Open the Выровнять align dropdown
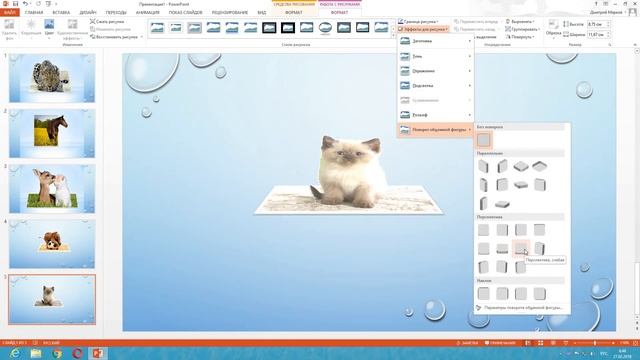Image resolution: width=640 pixels, height=360 pixels. 520,22
